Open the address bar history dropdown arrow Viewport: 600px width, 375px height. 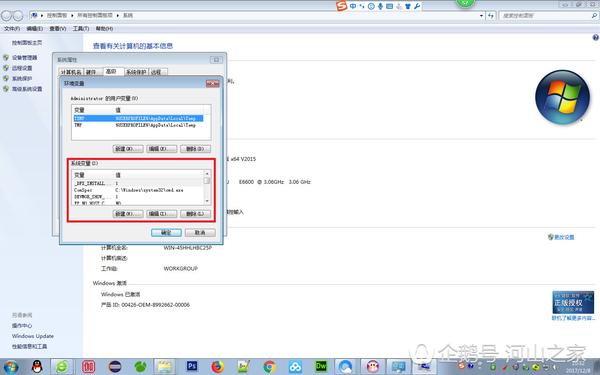(481, 16)
